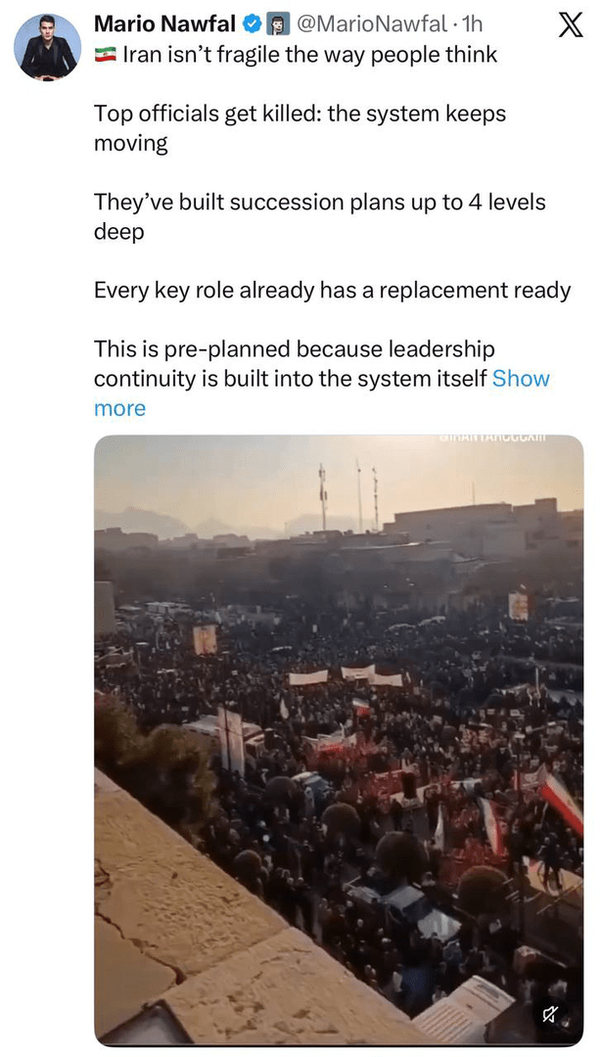The width and height of the screenshot is (600, 1057).
Task: Click the blue verified checkmark badge
Action: point(255,24)
